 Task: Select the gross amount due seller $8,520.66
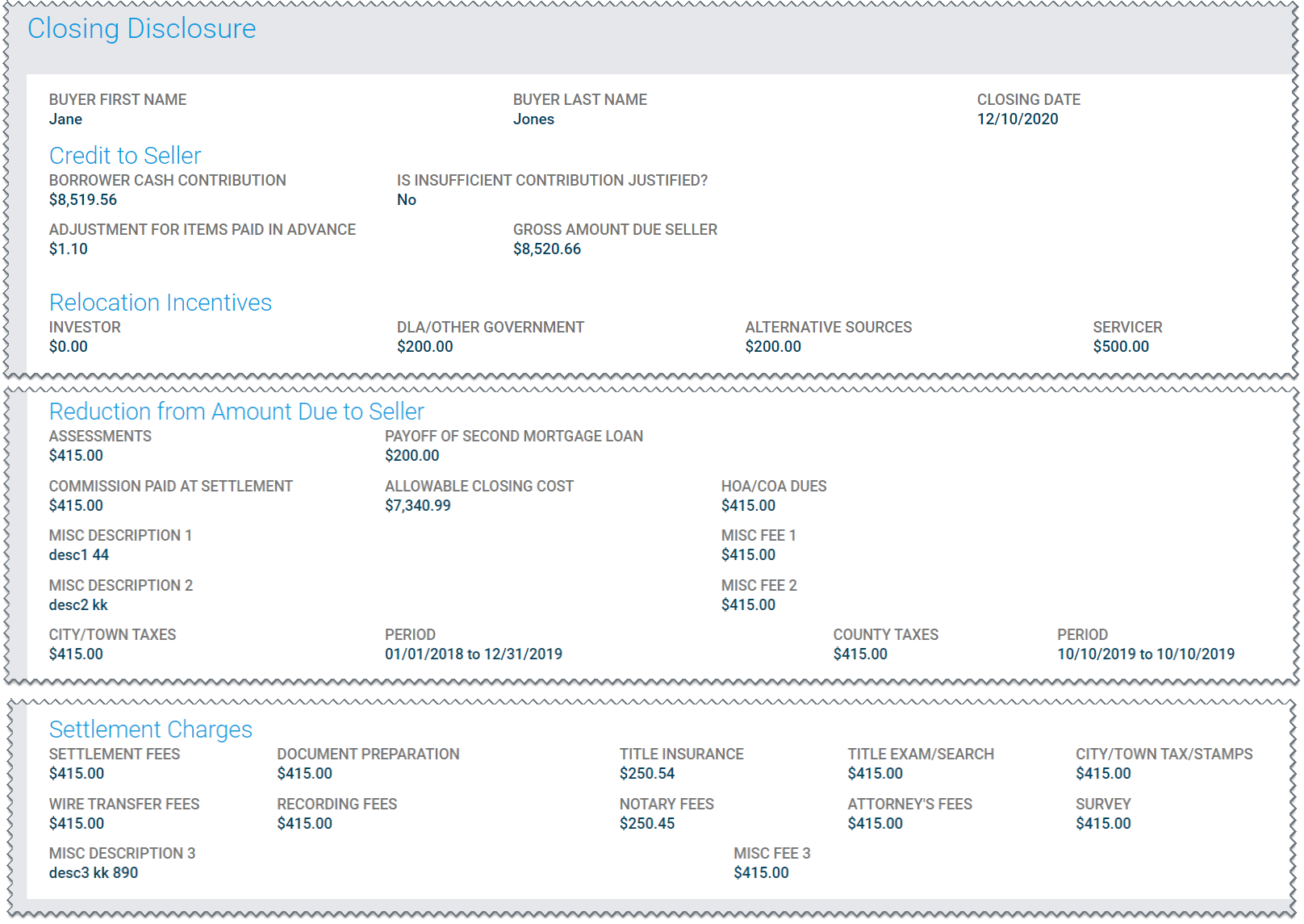[x=547, y=249]
